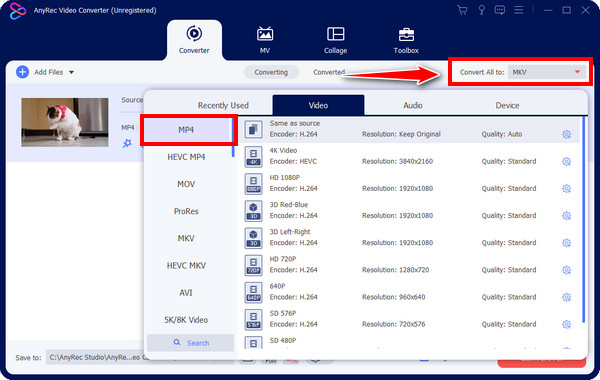This screenshot has width=600, height=380.
Task: Open the shopping cart purchase icon
Action: click(x=462, y=10)
